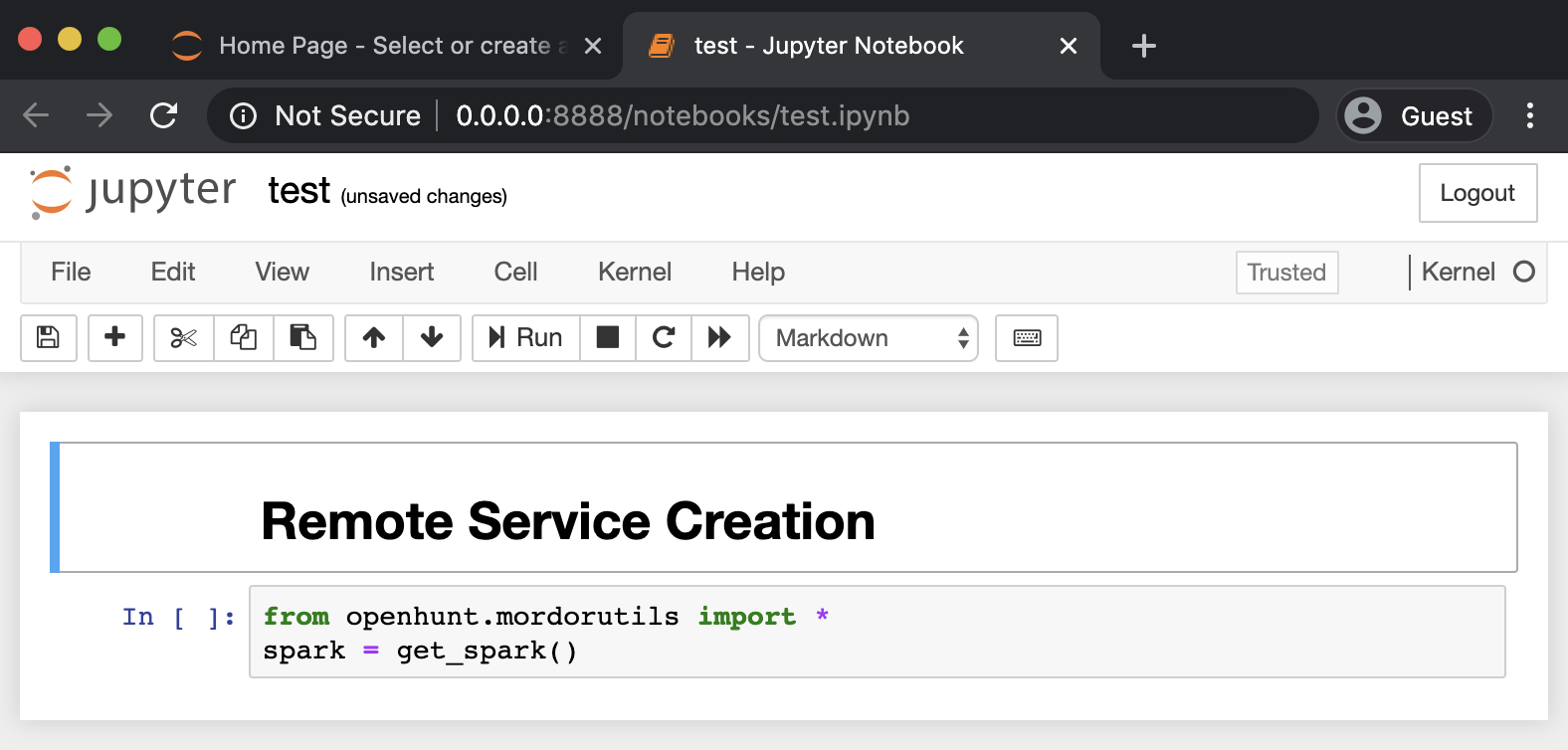Click the Logout button
This screenshot has width=1568, height=750.
[1477, 193]
